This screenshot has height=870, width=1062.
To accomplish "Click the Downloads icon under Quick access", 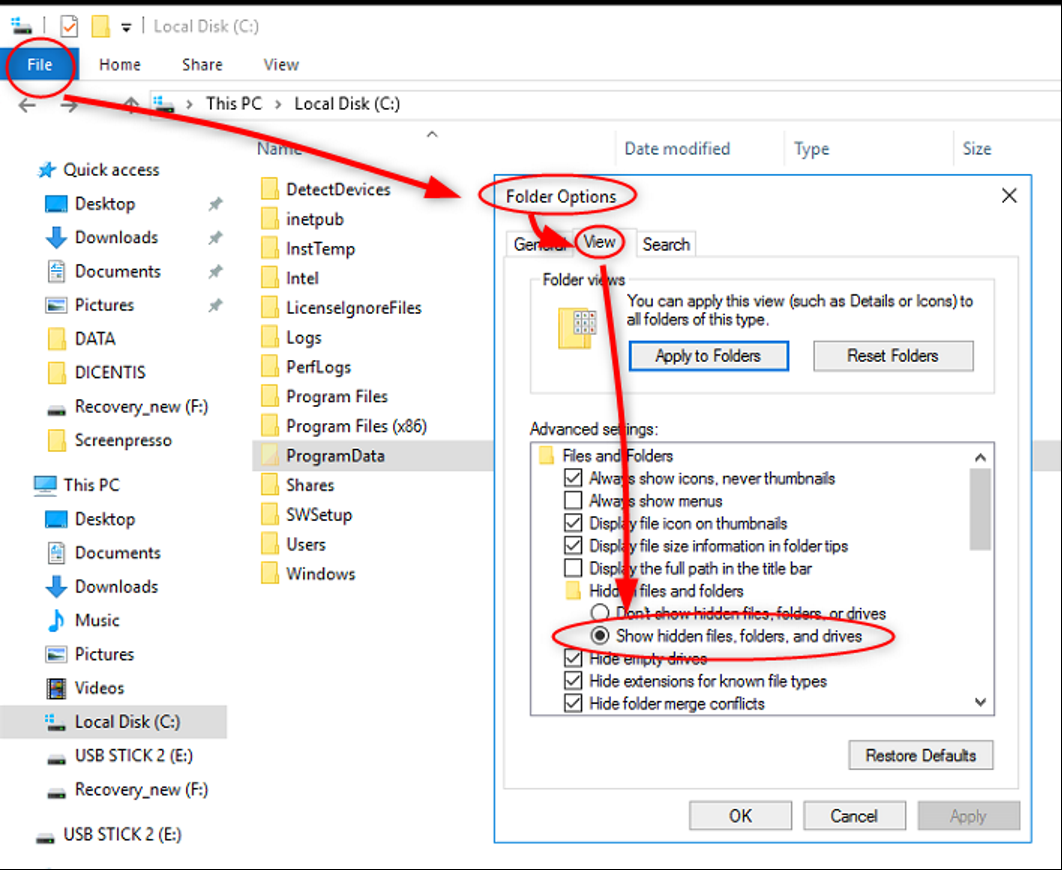I will tap(56, 237).
